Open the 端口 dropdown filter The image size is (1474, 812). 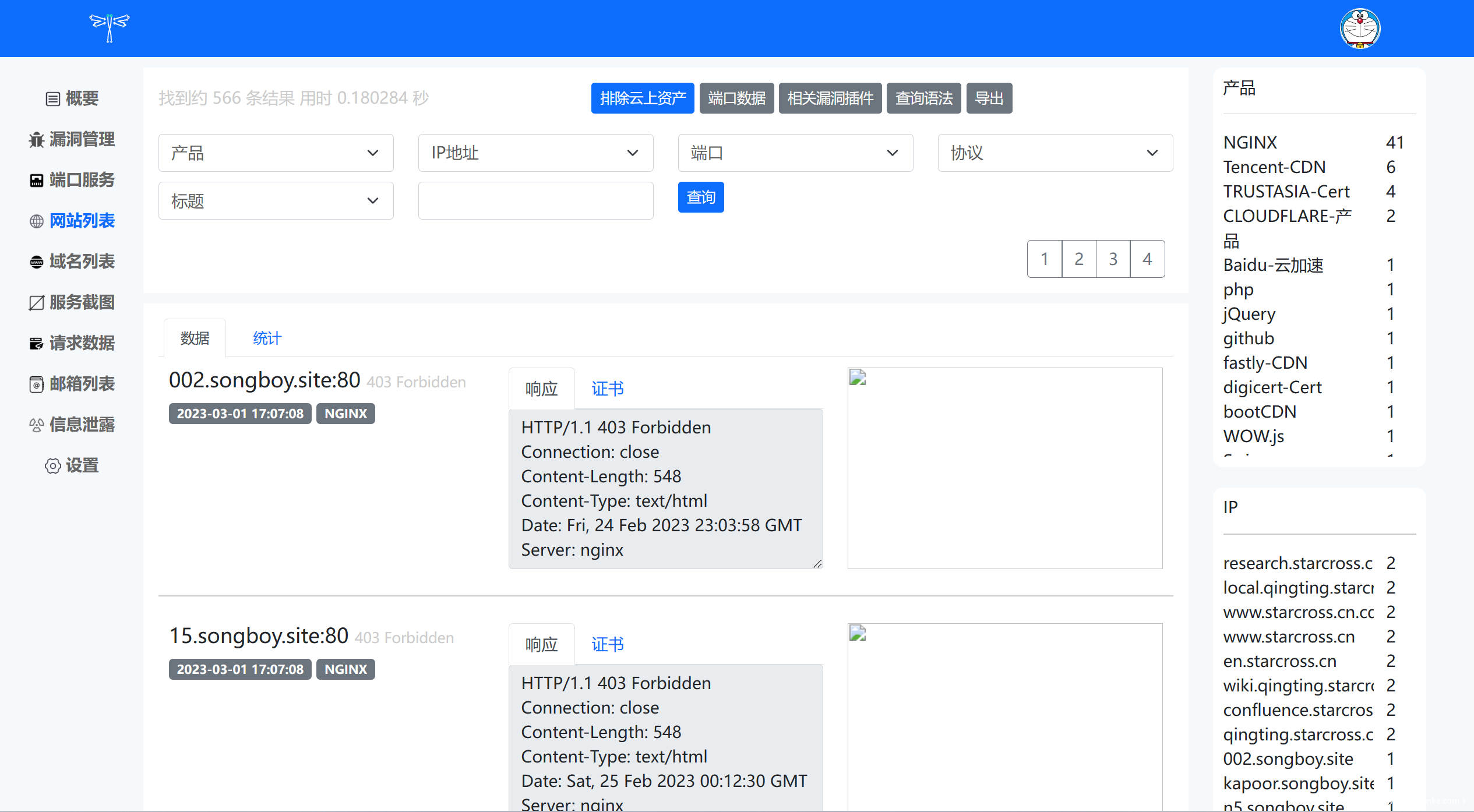(795, 153)
